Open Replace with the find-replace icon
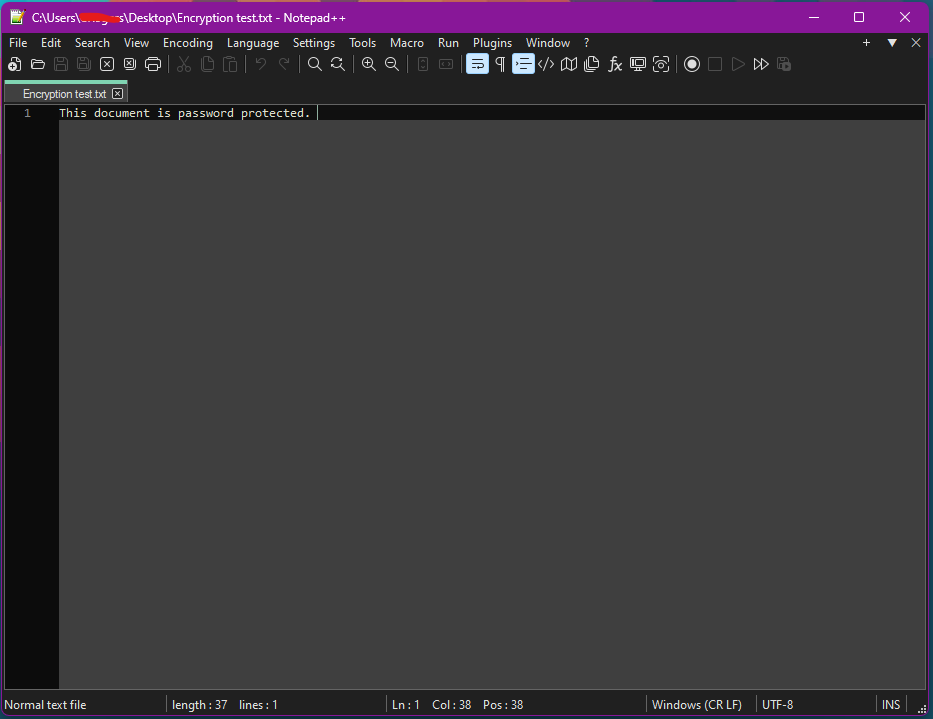933x719 pixels. (x=338, y=64)
